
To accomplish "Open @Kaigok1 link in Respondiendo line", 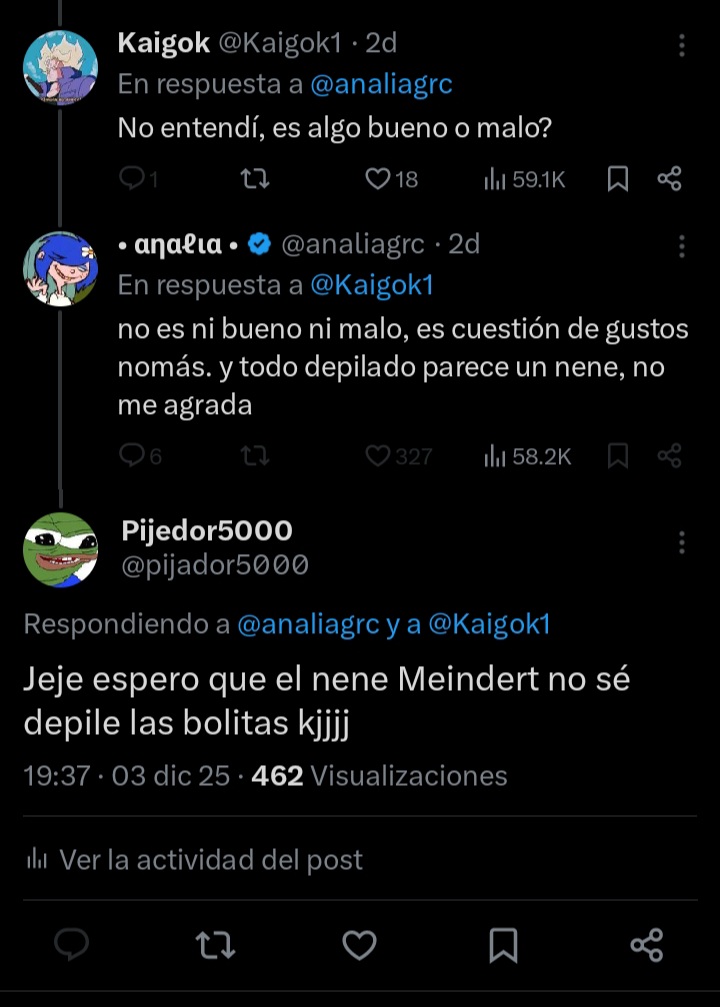I will 489,625.
